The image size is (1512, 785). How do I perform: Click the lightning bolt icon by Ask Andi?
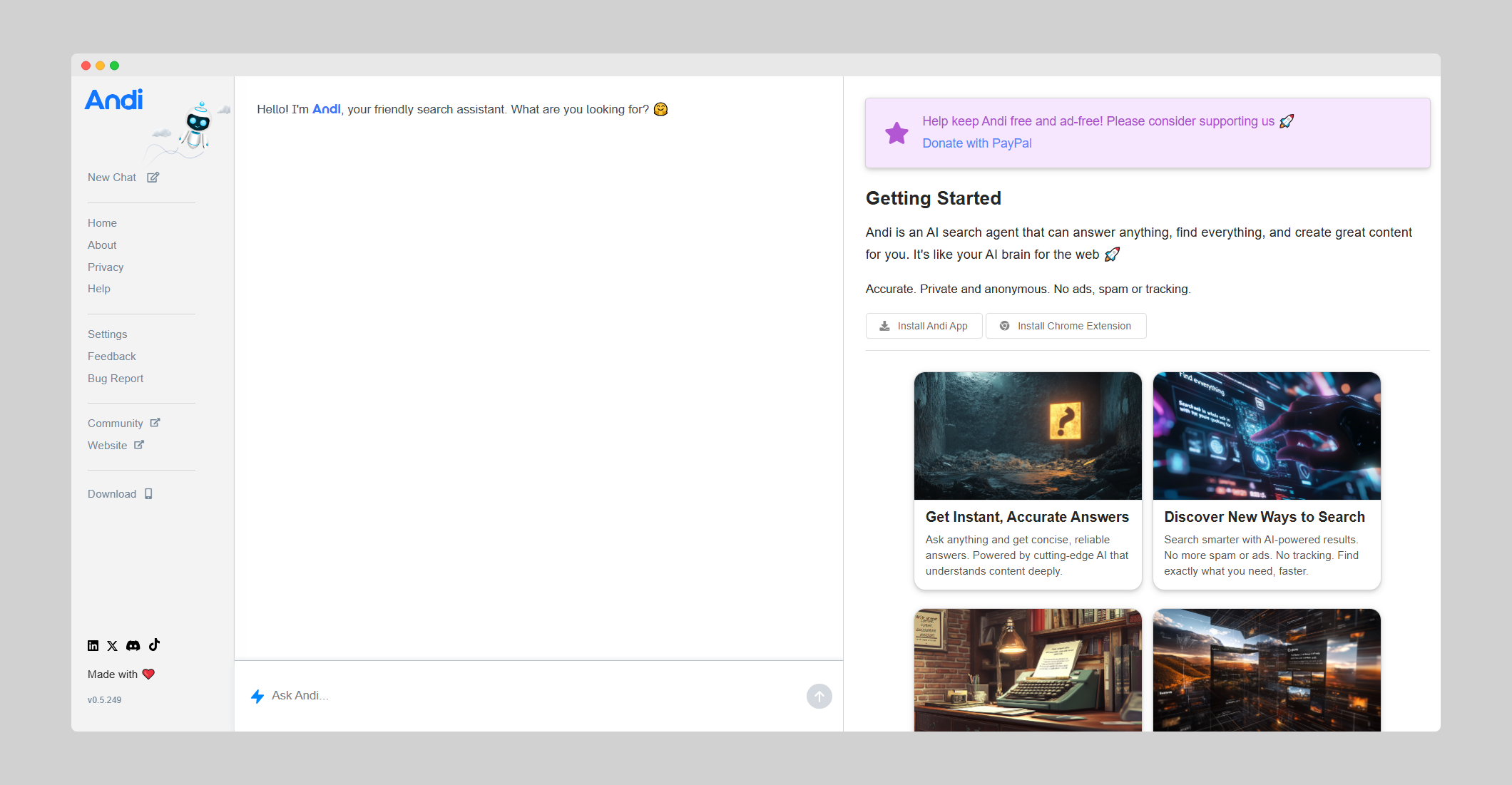[x=257, y=696]
